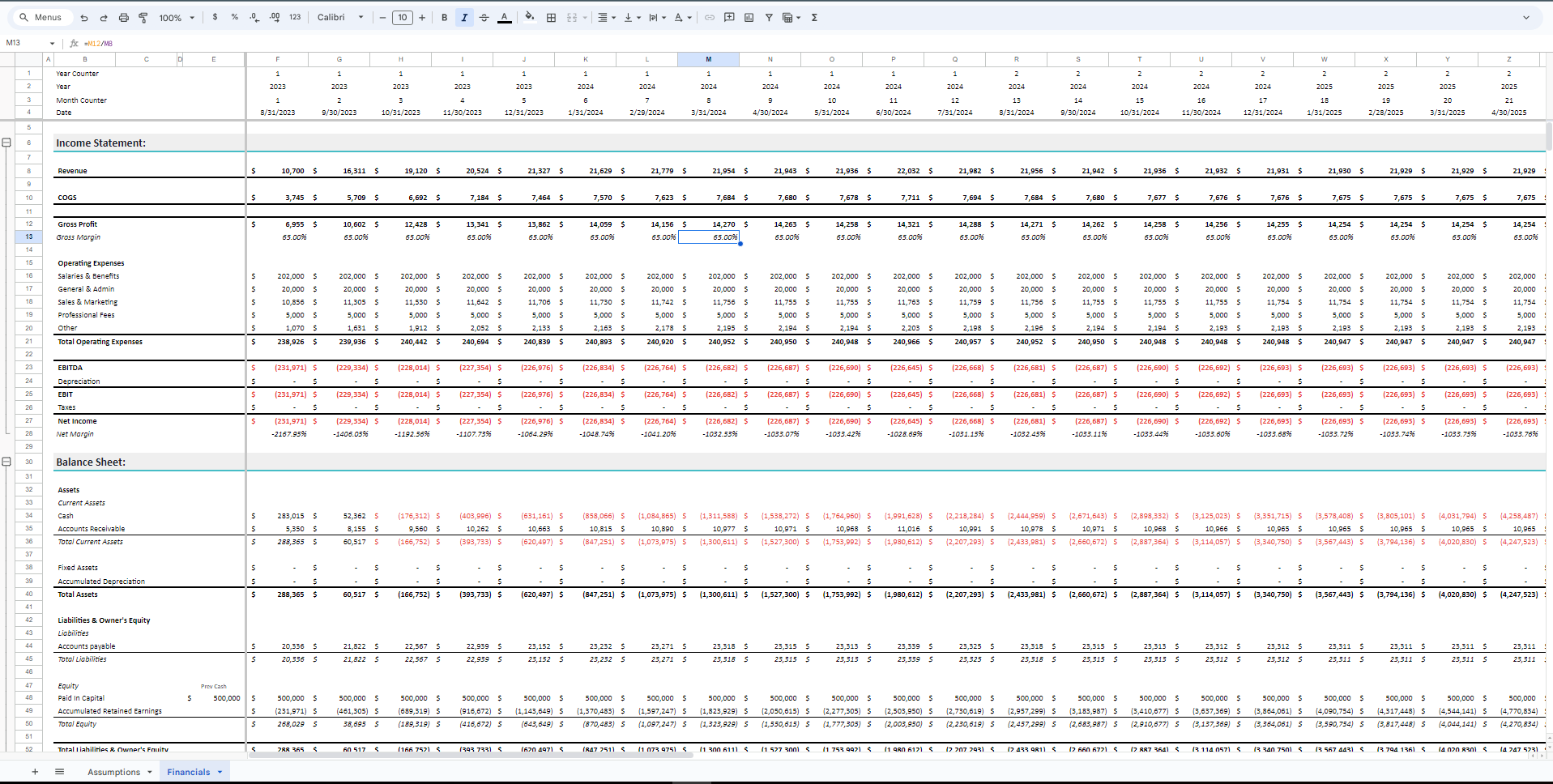Select row 13 header
The width and height of the screenshot is (1553, 784).
click(x=28, y=237)
